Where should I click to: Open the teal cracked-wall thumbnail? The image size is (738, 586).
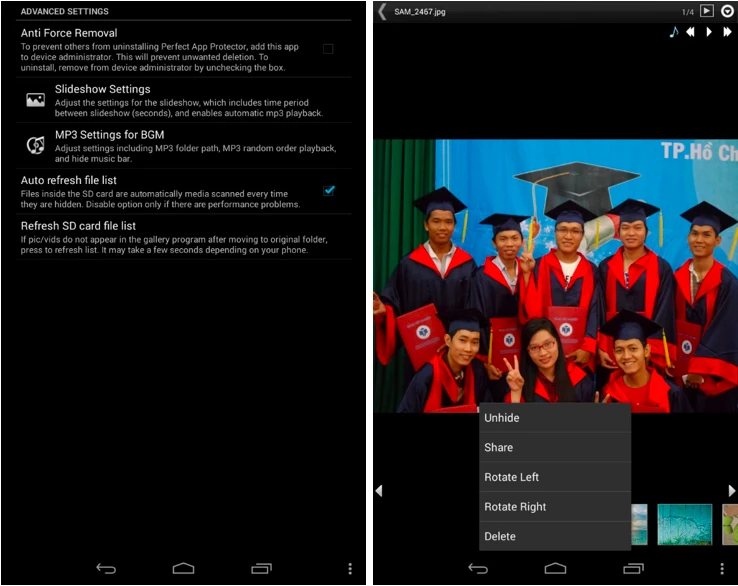(684, 524)
